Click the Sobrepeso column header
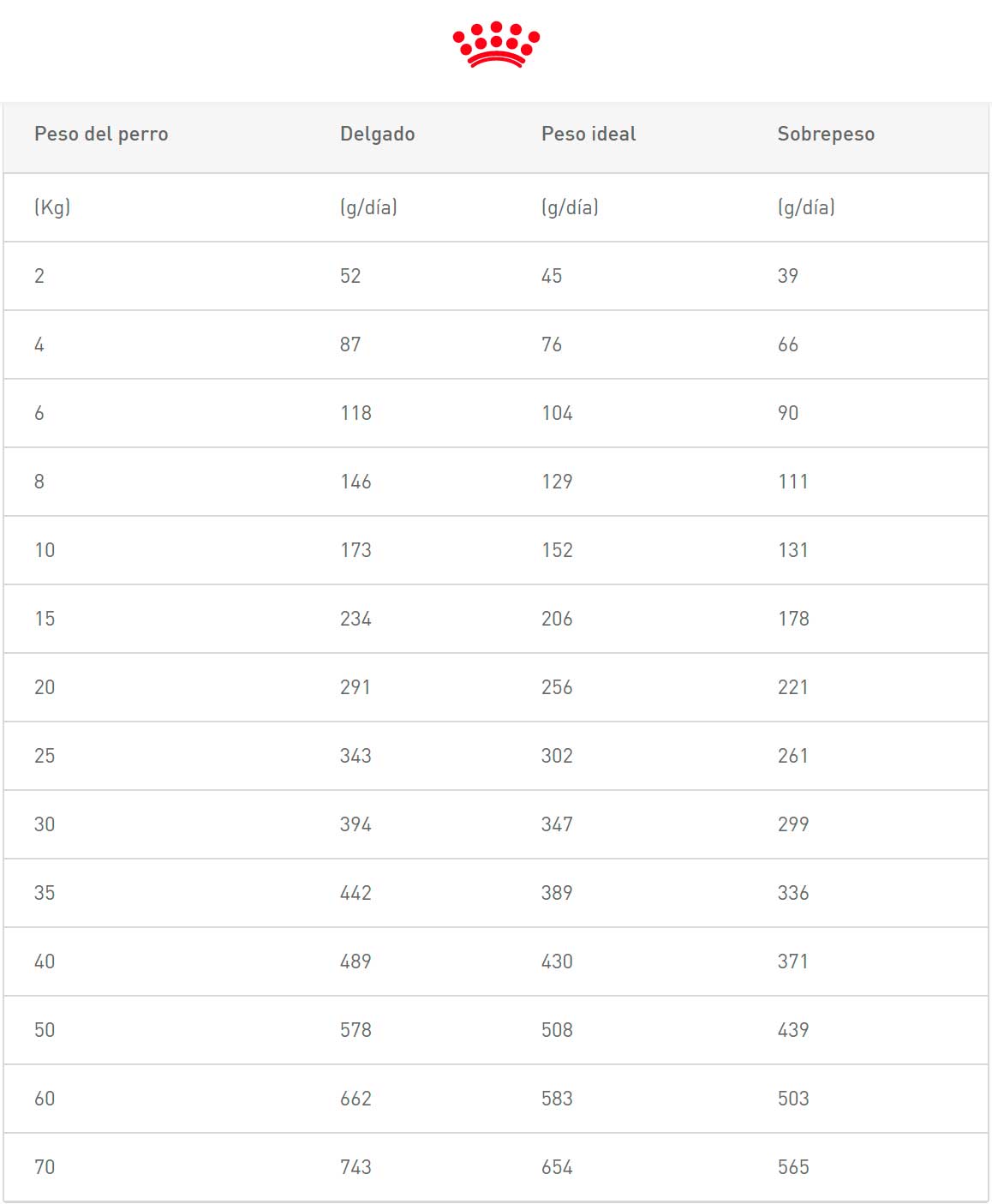Screen dimensions: 992x1204 tap(826, 135)
